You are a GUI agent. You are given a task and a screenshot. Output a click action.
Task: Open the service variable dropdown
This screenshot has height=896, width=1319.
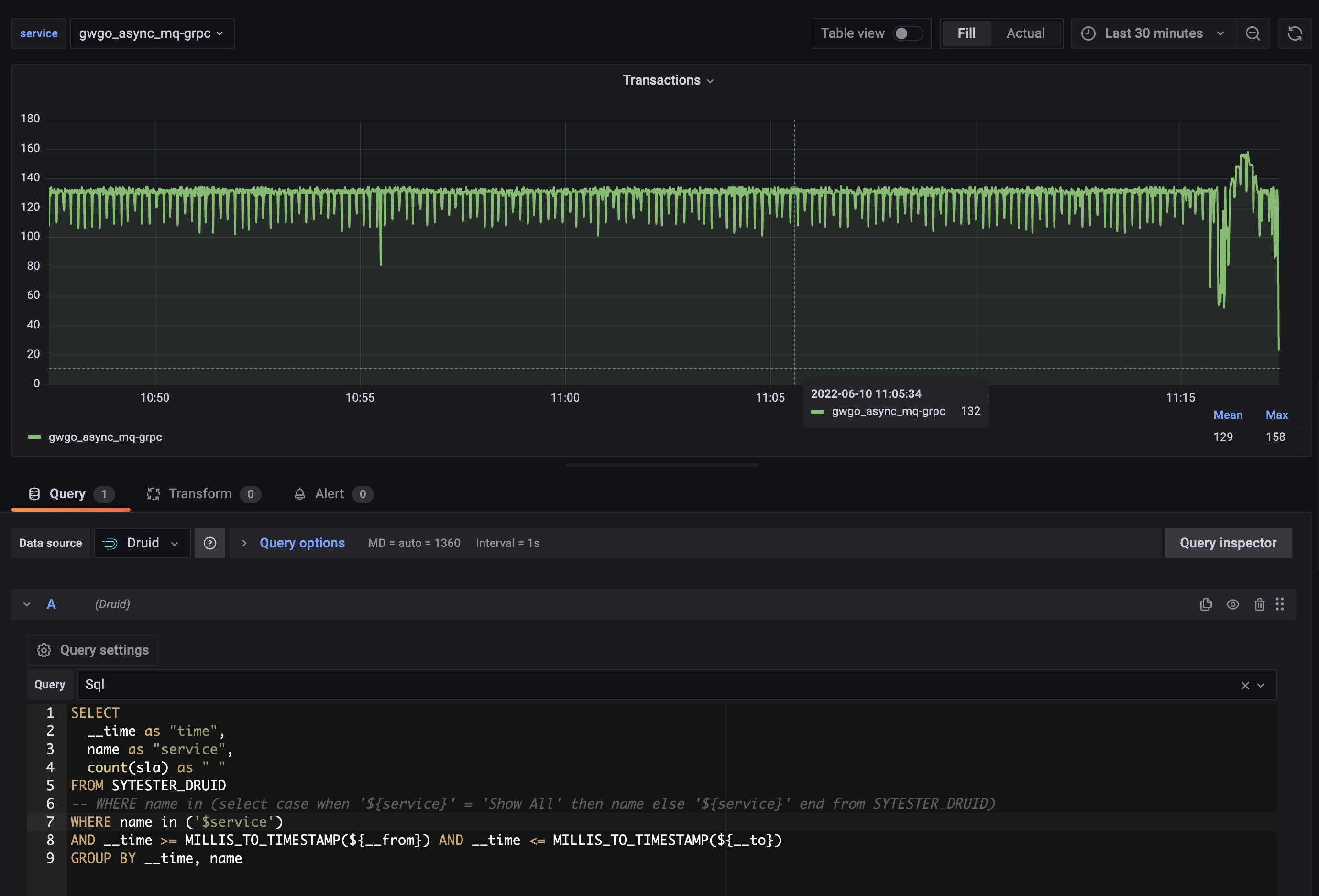click(152, 33)
